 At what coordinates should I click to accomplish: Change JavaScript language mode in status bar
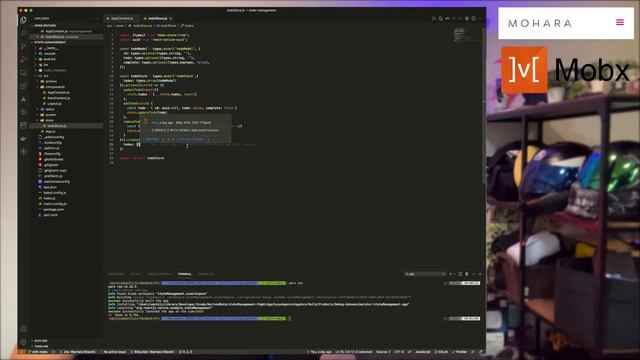423,352
